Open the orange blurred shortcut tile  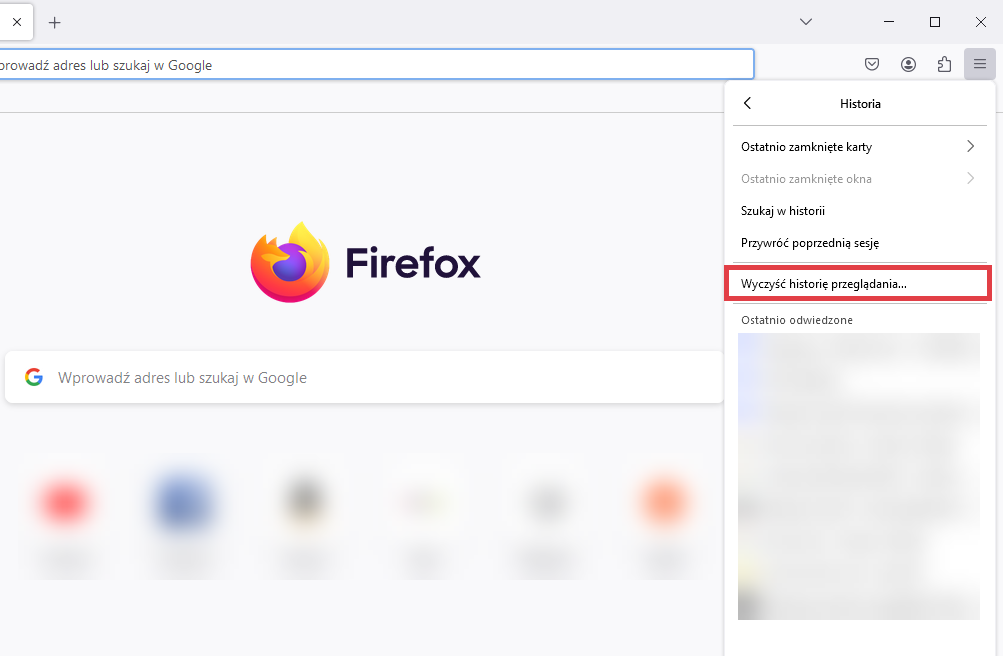coord(663,503)
